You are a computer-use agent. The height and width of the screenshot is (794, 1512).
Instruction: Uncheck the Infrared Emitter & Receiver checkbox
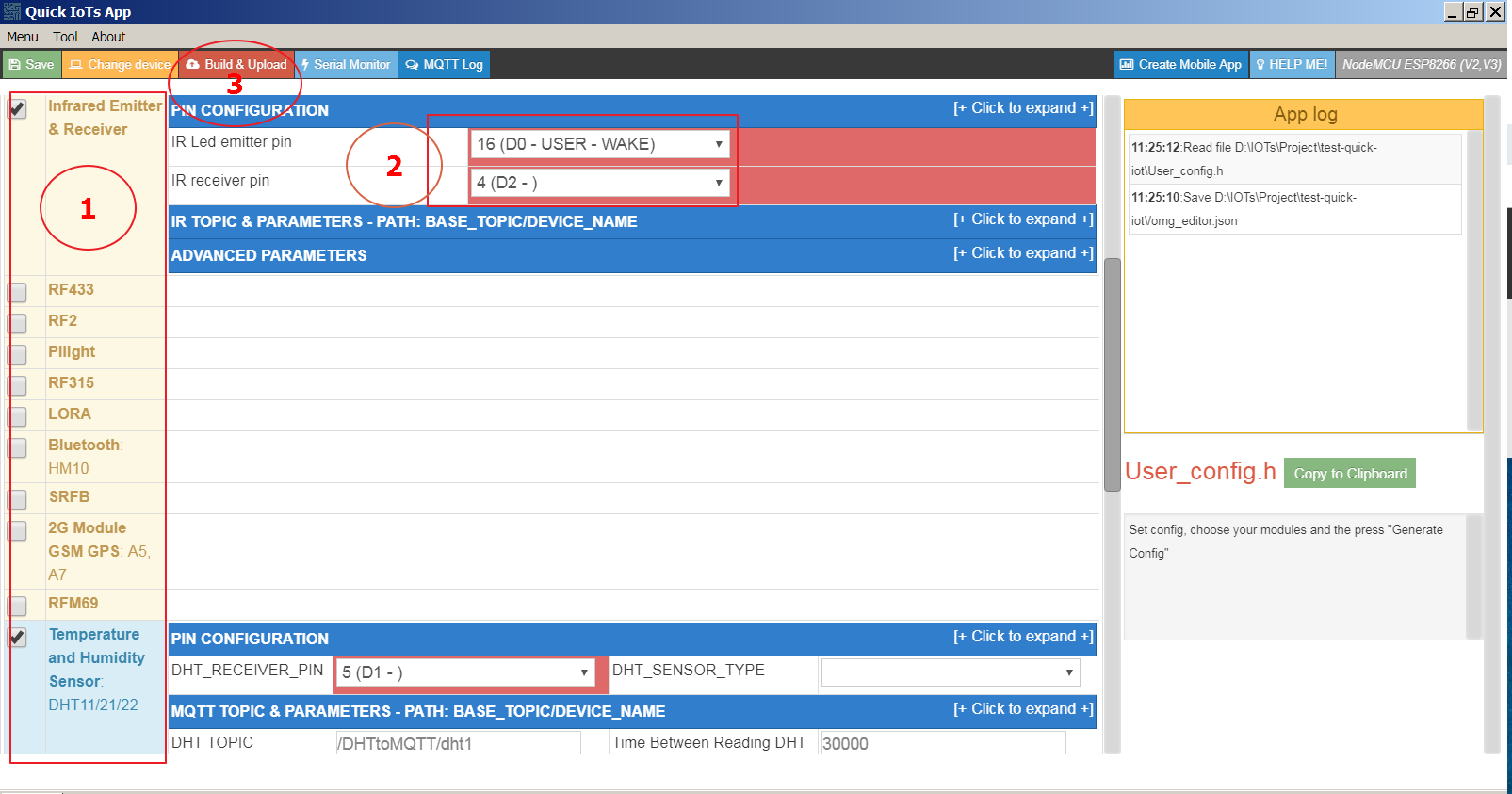17,109
